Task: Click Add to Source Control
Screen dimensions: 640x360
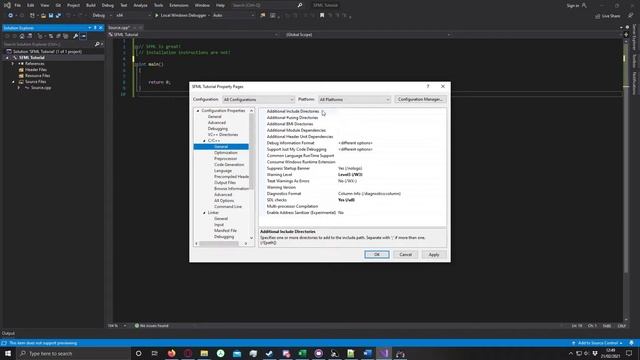Action: tap(597, 343)
